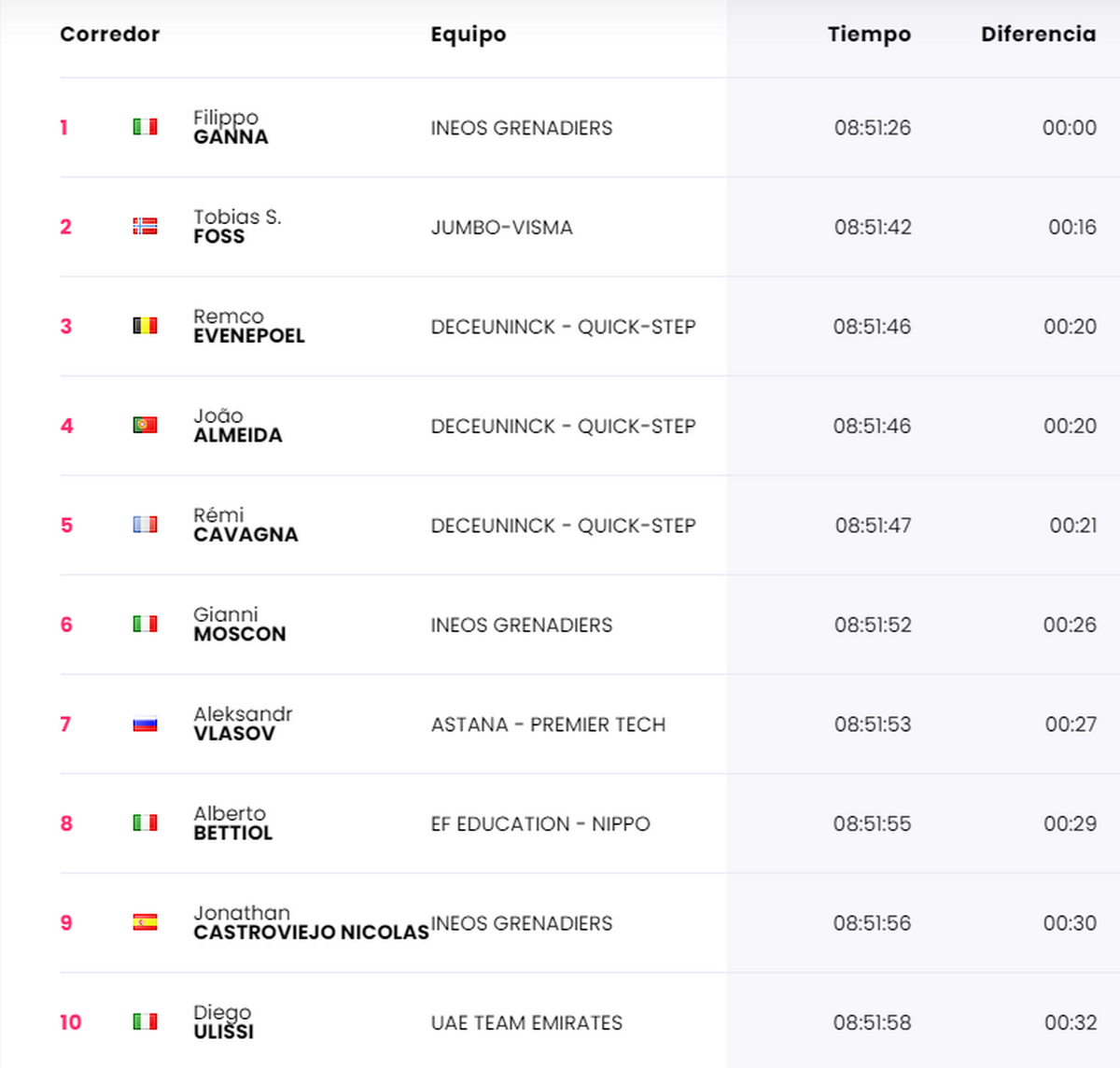The width and height of the screenshot is (1120, 1068).
Task: Click the Spanish flag beside Jonathan Castroviejo
Action: coord(145,922)
